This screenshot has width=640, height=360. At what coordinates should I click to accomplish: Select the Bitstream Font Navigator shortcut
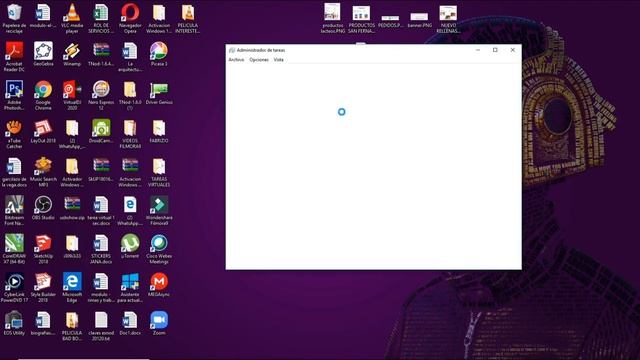tap(14, 211)
